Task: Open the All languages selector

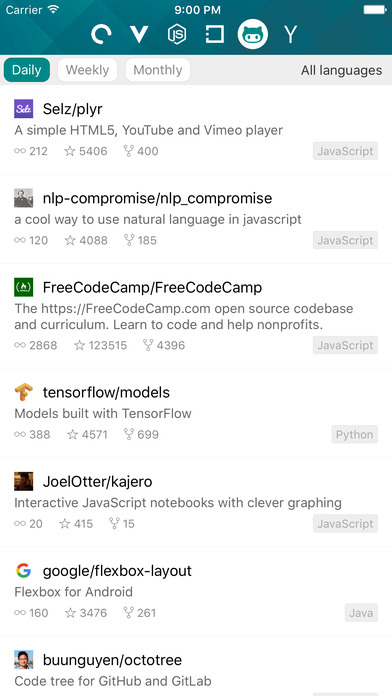Action: click(x=341, y=70)
